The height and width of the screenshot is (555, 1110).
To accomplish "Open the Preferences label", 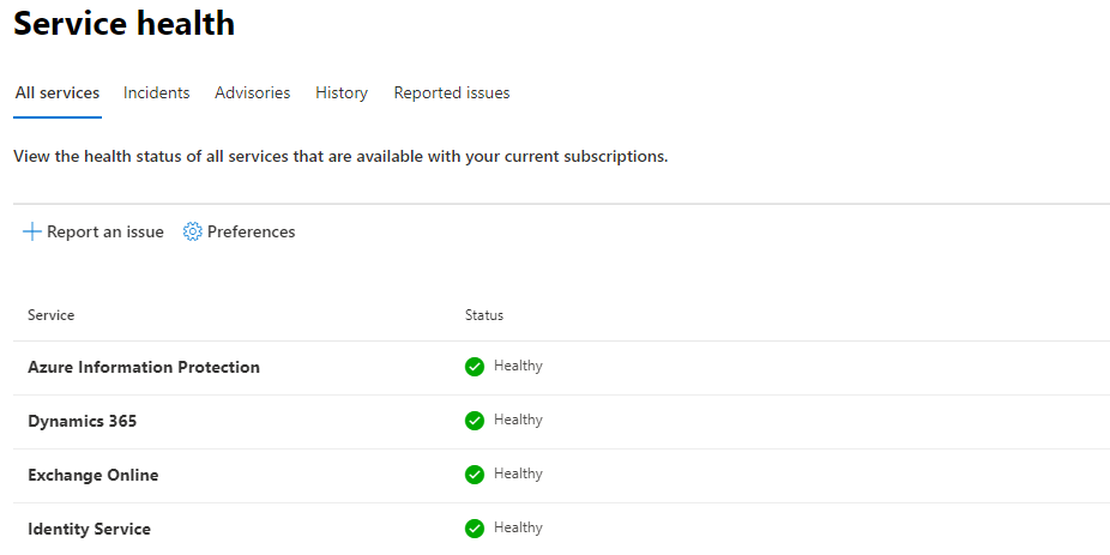I will (x=251, y=231).
